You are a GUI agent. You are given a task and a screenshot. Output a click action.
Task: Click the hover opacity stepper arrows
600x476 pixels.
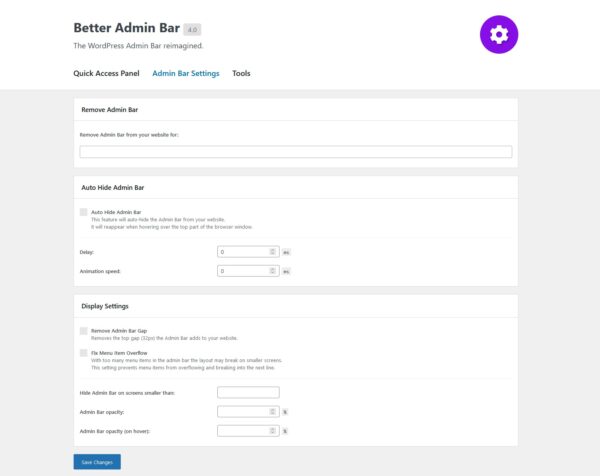[x=272, y=431]
